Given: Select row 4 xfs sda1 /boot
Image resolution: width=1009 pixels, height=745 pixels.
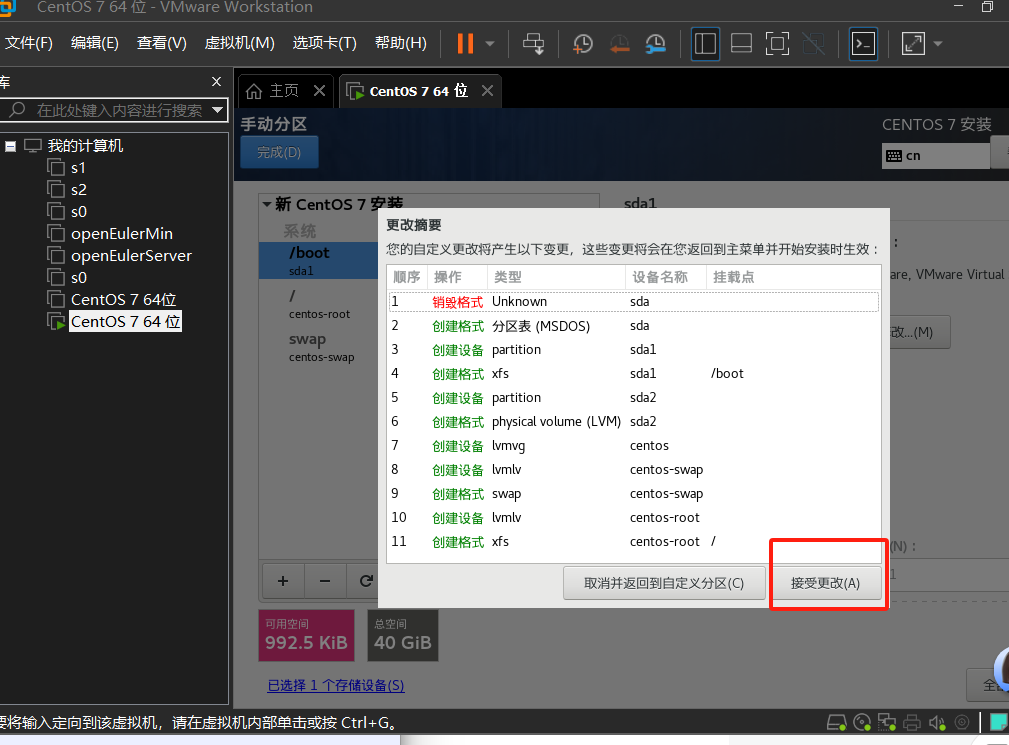Looking at the screenshot, I should (x=634, y=374).
